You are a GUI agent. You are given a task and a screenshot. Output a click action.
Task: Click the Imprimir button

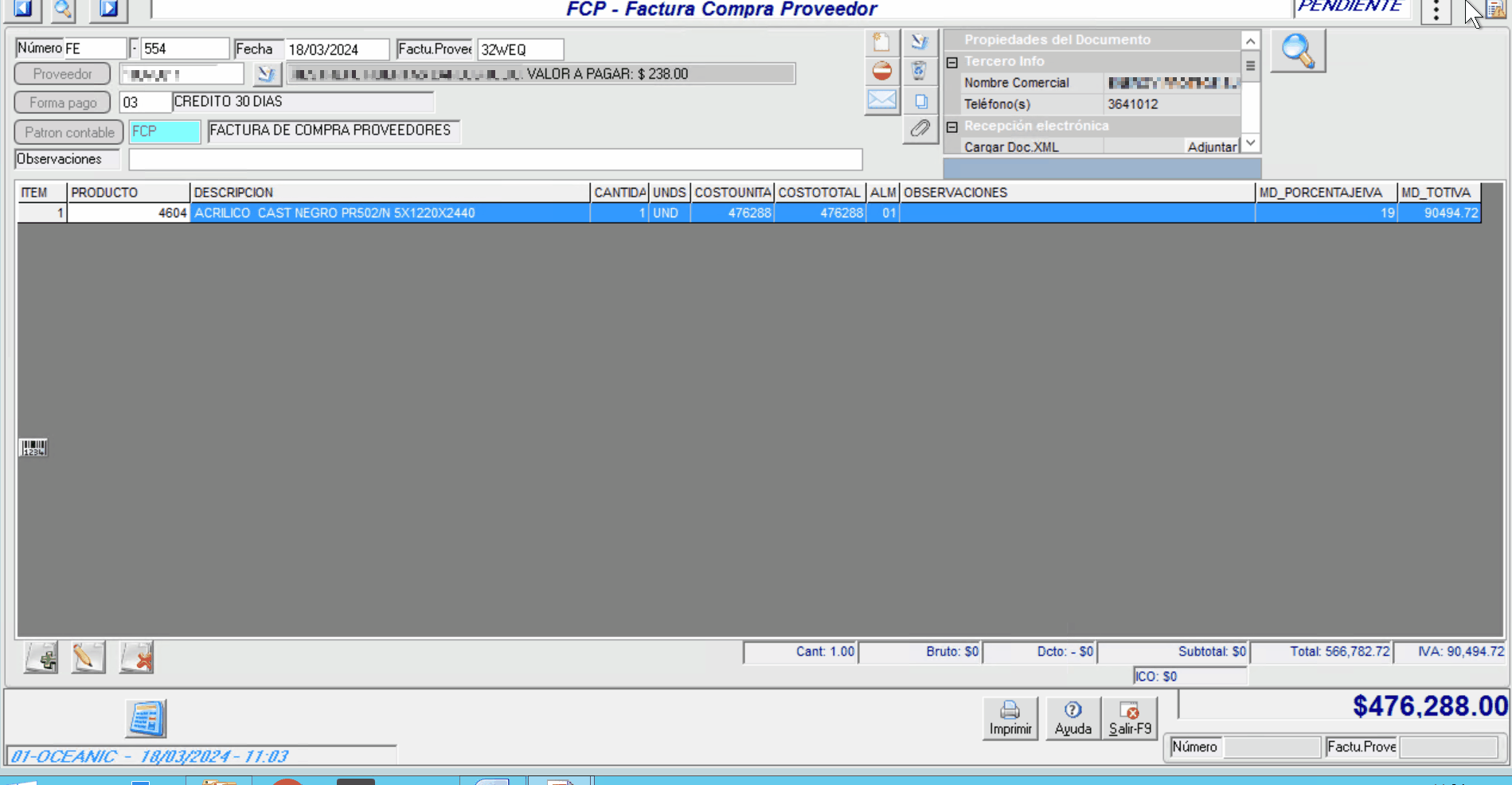(x=1010, y=718)
